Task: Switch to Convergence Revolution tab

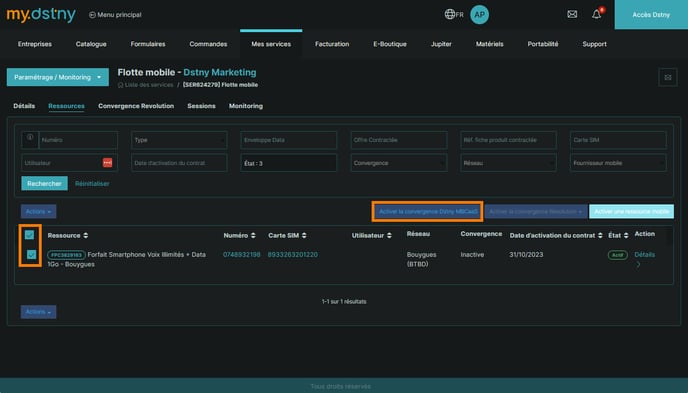Action: coord(136,106)
